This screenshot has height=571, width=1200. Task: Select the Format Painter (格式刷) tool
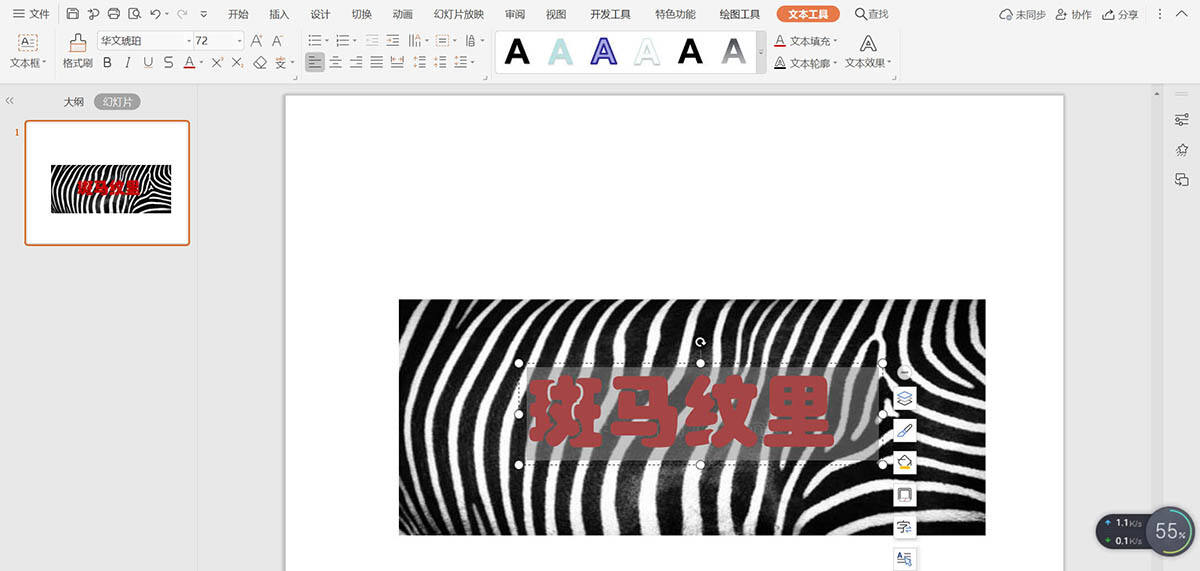click(78, 51)
